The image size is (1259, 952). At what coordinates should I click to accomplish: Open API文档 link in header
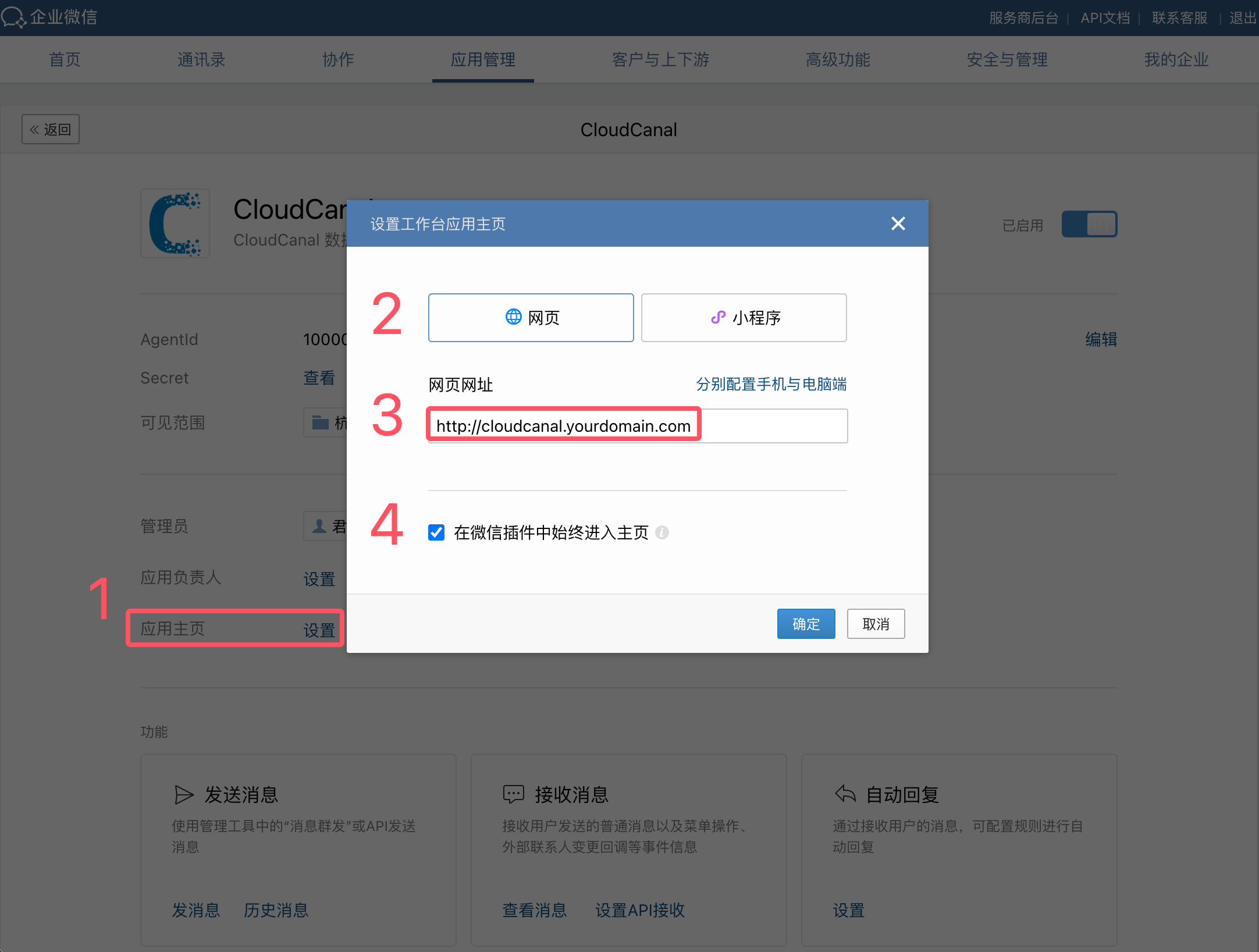pyautogui.click(x=1105, y=18)
